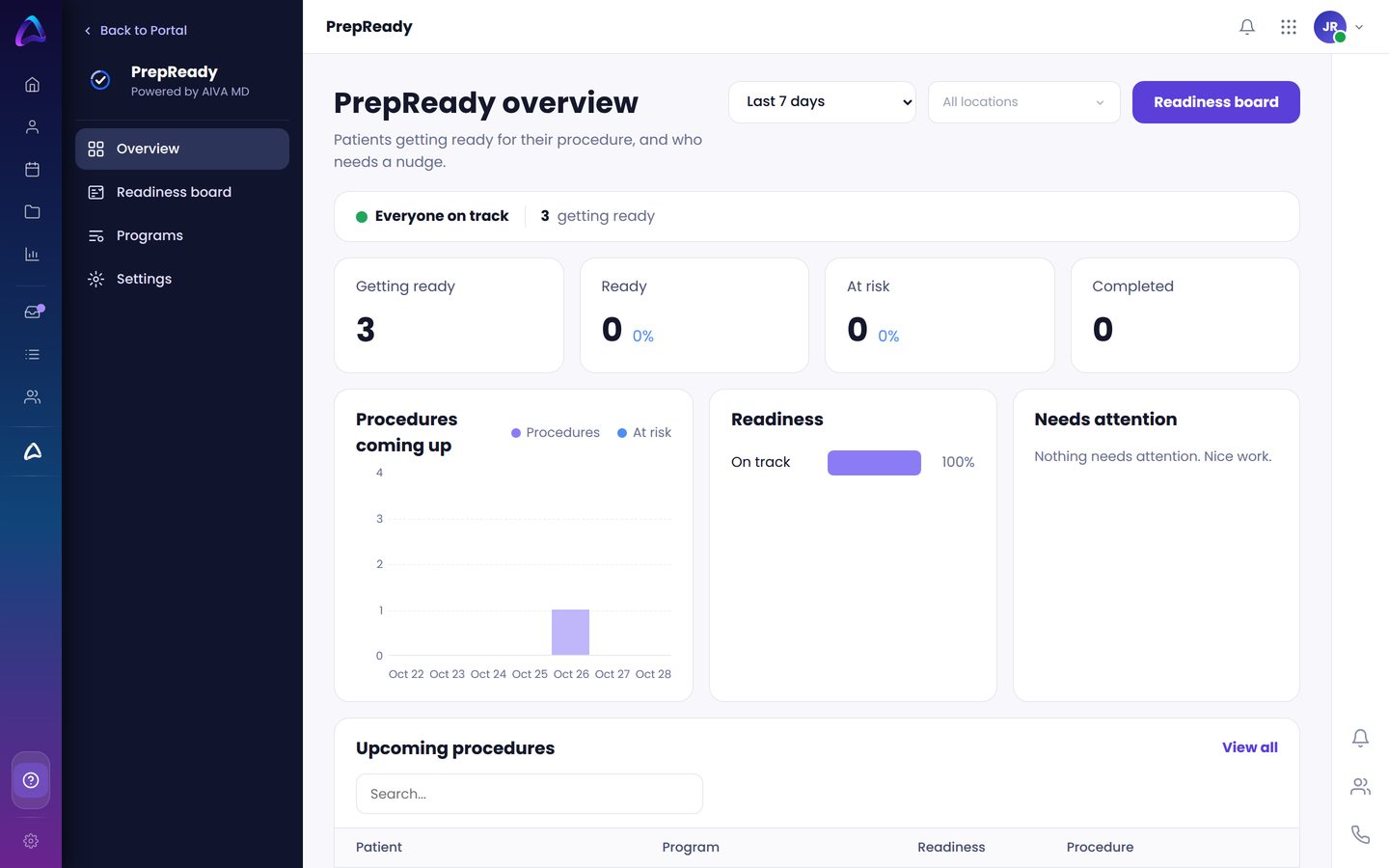1389x868 pixels.
Task: Open the bar chart analytics icon in left rail
Action: pos(32,255)
